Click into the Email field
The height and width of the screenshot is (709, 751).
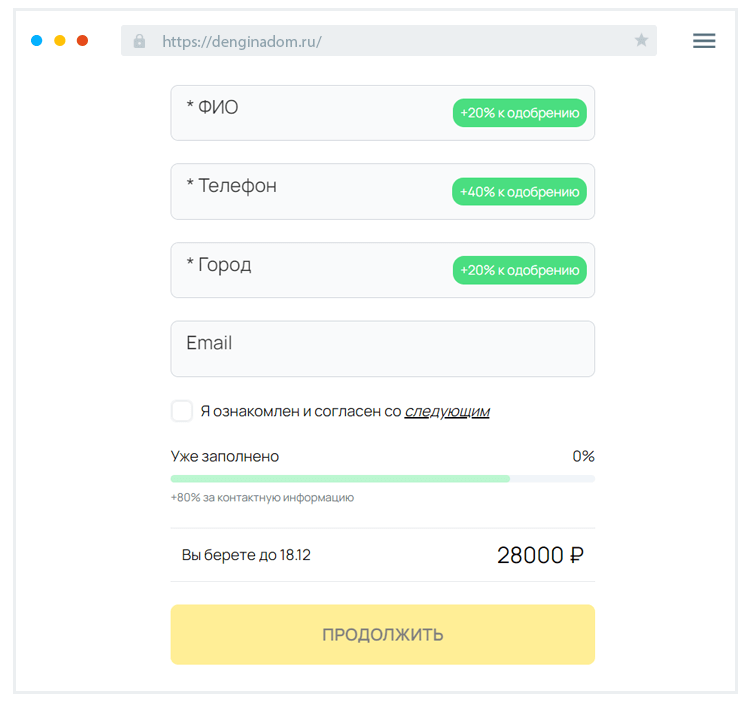382,349
